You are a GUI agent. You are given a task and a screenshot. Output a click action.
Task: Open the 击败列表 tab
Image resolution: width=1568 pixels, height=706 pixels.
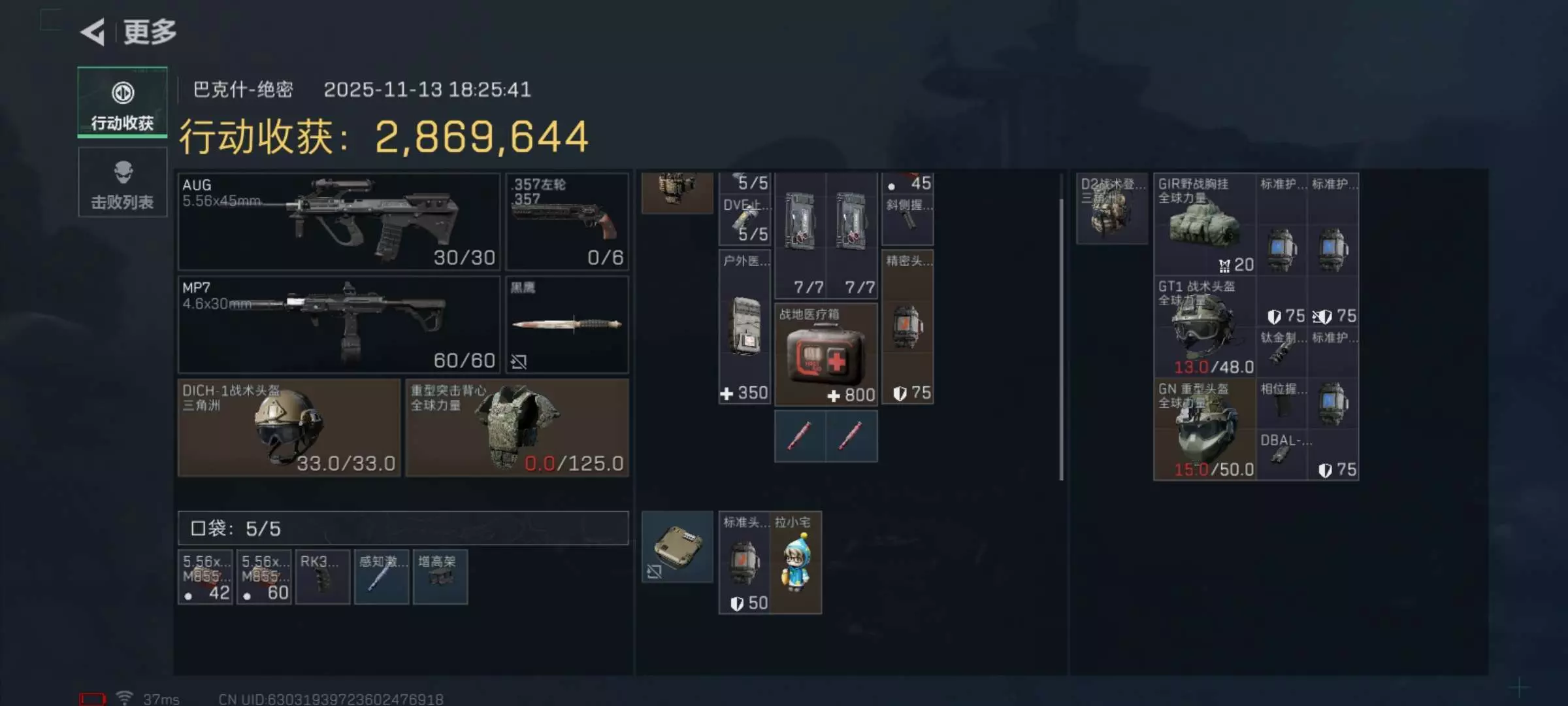[123, 182]
